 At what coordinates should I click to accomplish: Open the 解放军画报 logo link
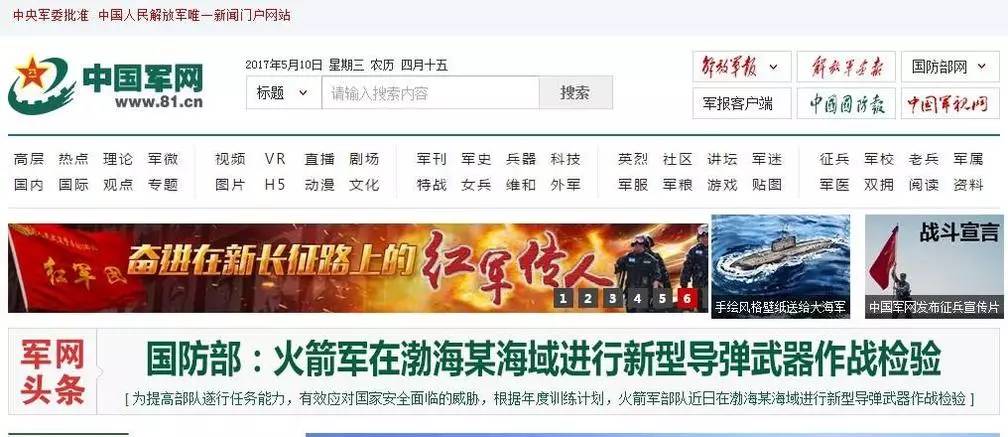(x=846, y=67)
